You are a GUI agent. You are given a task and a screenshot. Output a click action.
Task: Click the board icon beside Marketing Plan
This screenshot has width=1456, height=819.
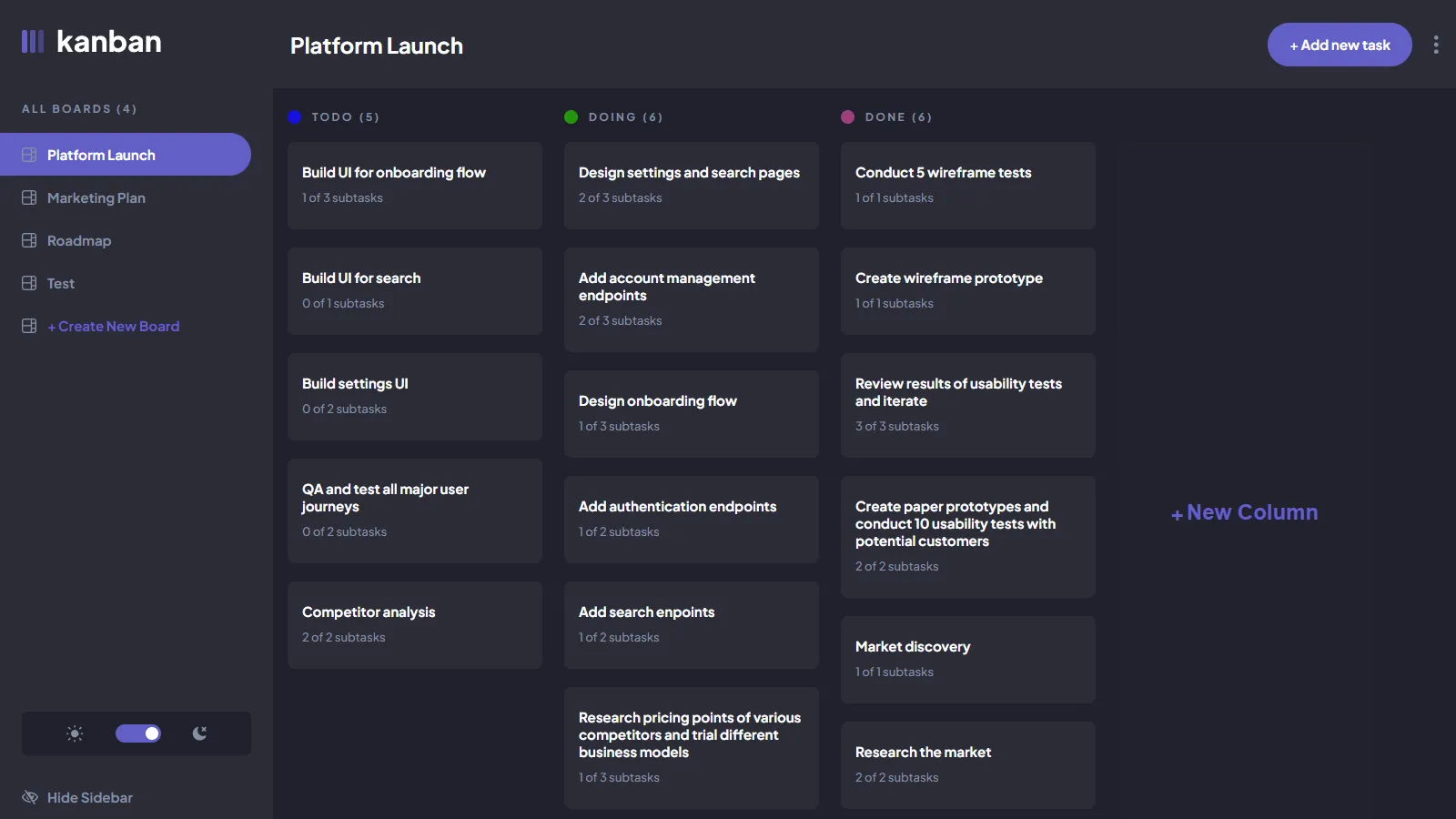[x=28, y=197]
